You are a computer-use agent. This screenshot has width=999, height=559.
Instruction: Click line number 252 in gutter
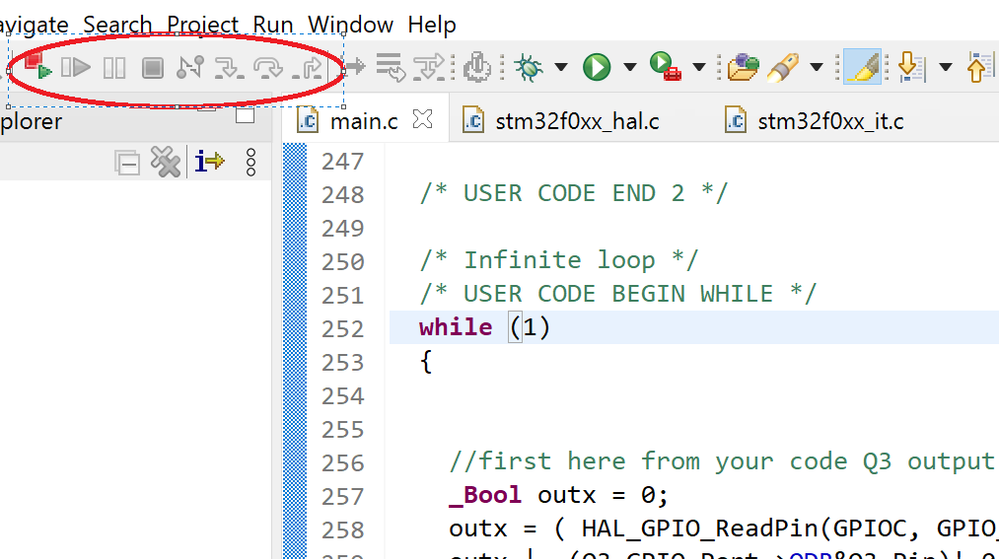(343, 329)
